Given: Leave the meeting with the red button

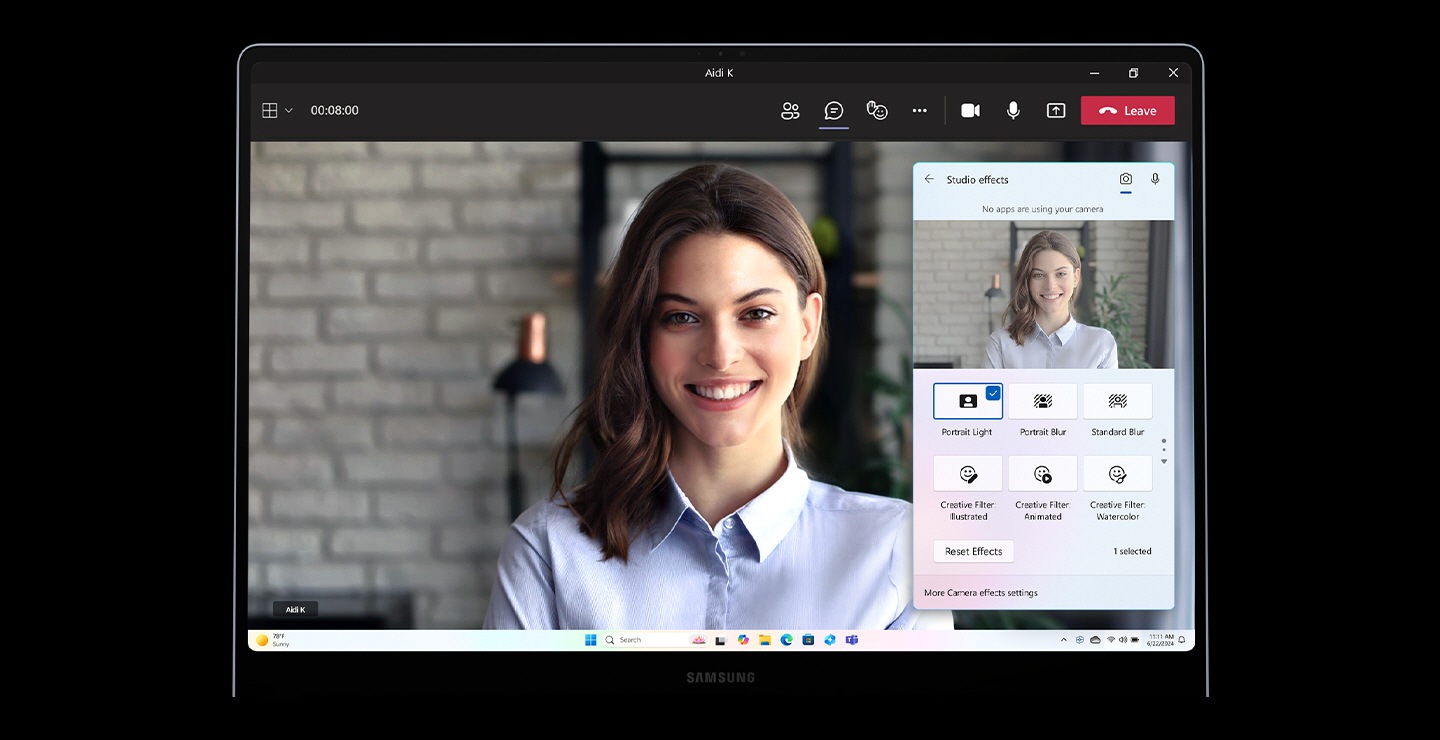Looking at the screenshot, I should 1127,111.
